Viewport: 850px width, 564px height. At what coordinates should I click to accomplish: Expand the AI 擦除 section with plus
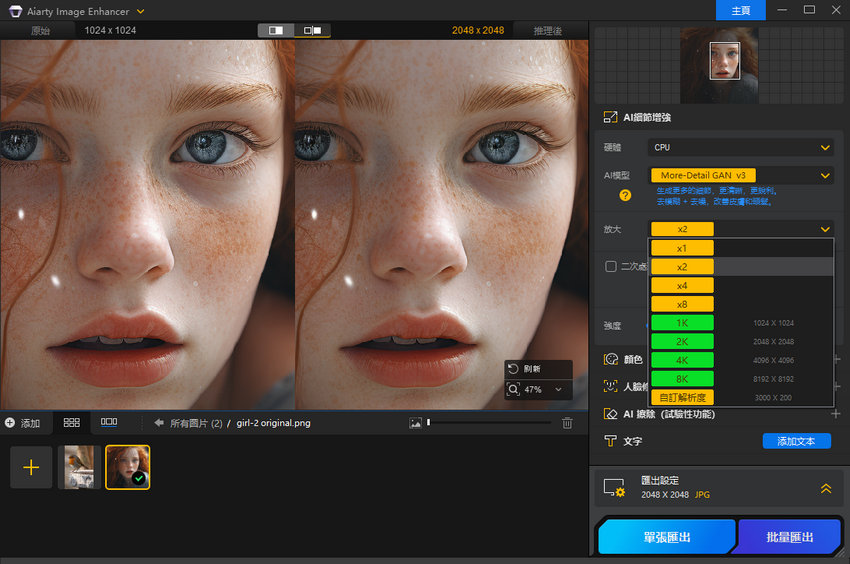click(835, 414)
